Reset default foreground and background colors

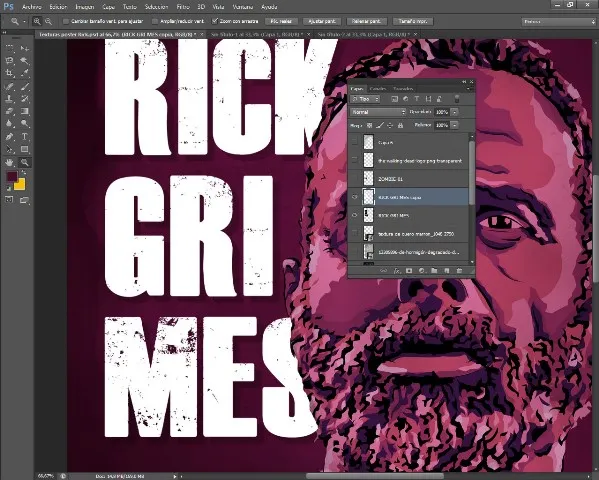pos(8,188)
